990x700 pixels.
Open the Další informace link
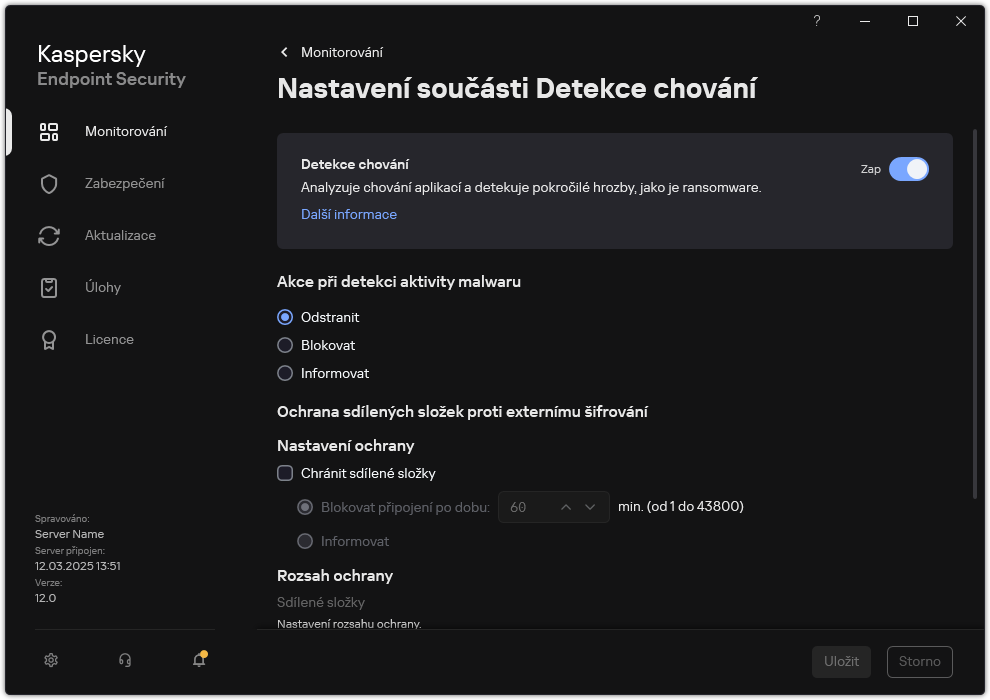tap(348, 214)
